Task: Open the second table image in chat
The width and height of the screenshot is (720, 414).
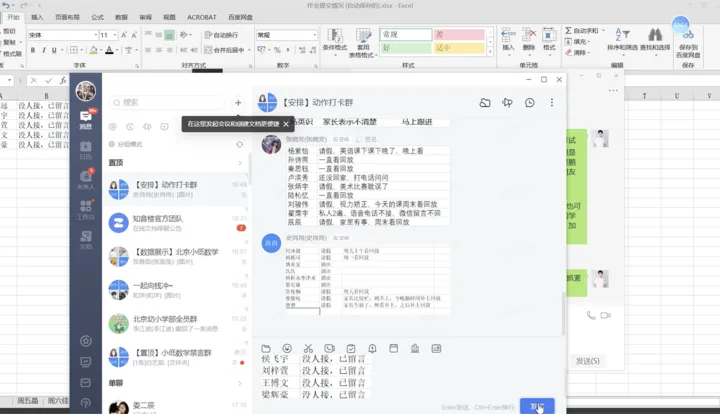Action: point(367,281)
